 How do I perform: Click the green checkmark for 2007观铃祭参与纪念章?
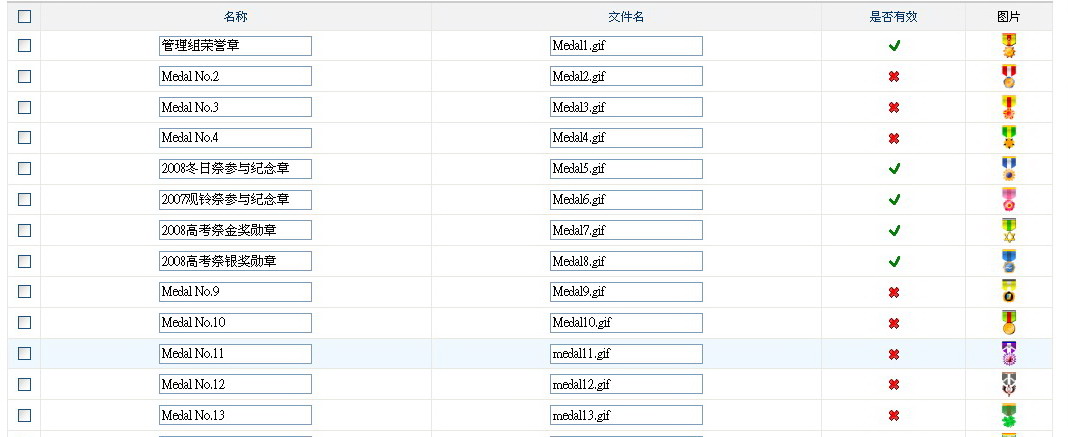point(894,199)
